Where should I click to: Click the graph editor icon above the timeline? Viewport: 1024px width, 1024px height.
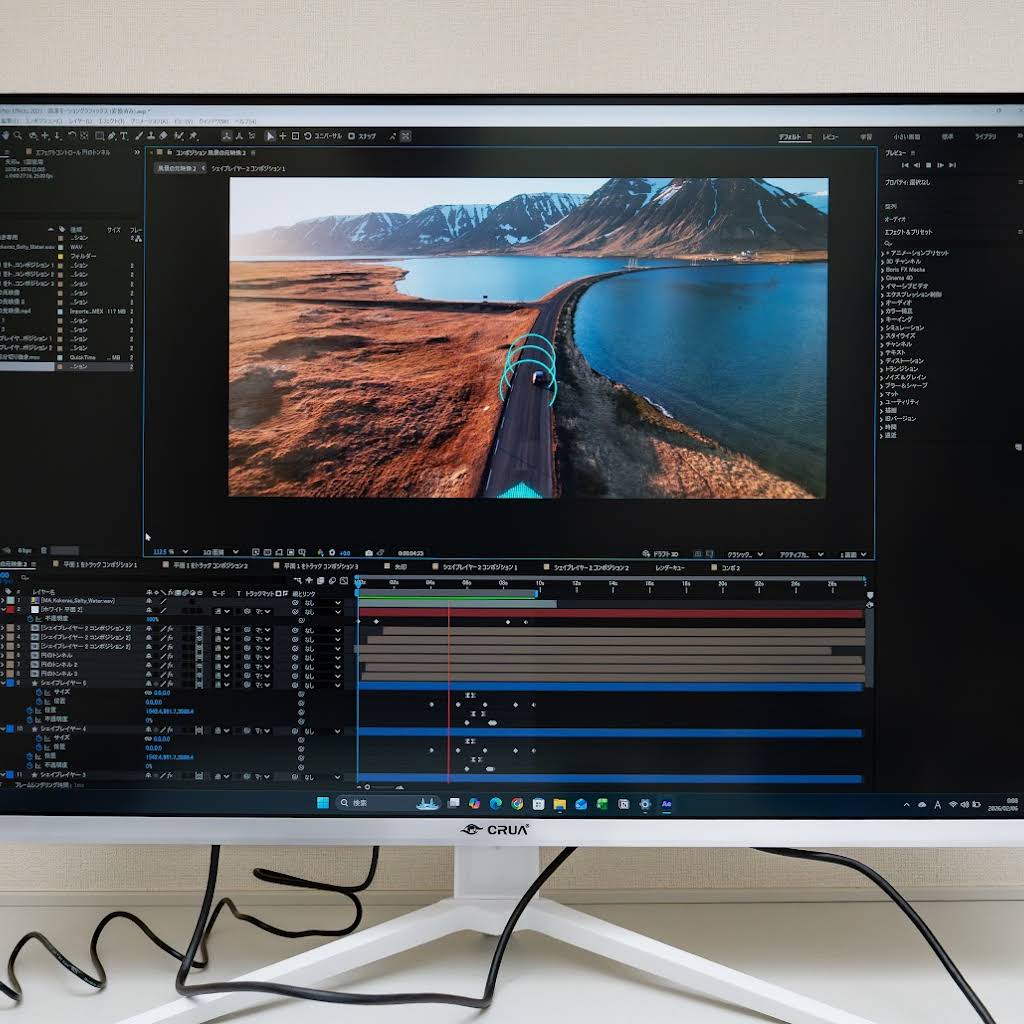point(344,580)
